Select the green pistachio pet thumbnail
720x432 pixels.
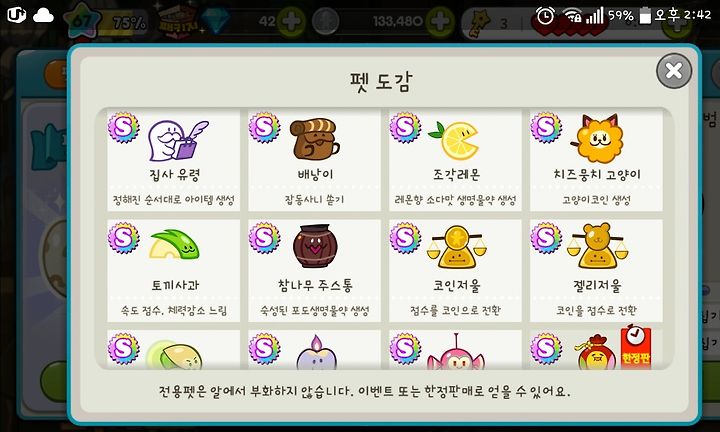[174, 355]
